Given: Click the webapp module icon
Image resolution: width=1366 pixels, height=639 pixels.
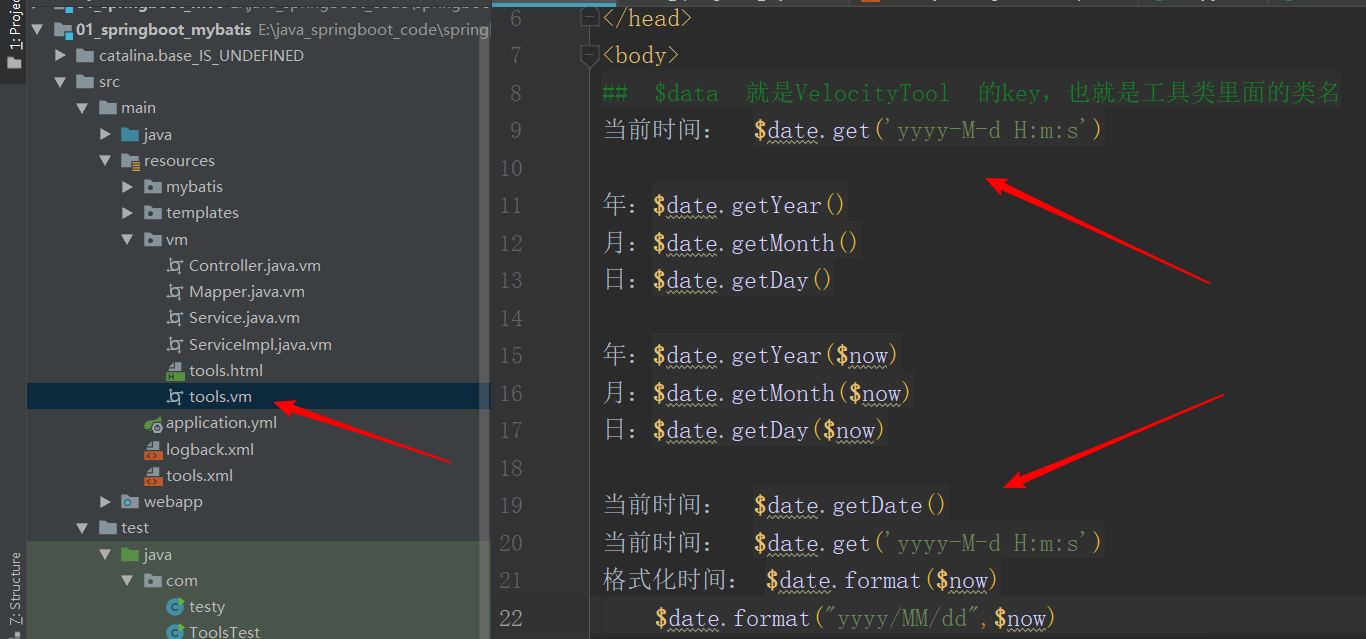Looking at the screenshot, I should [x=131, y=501].
